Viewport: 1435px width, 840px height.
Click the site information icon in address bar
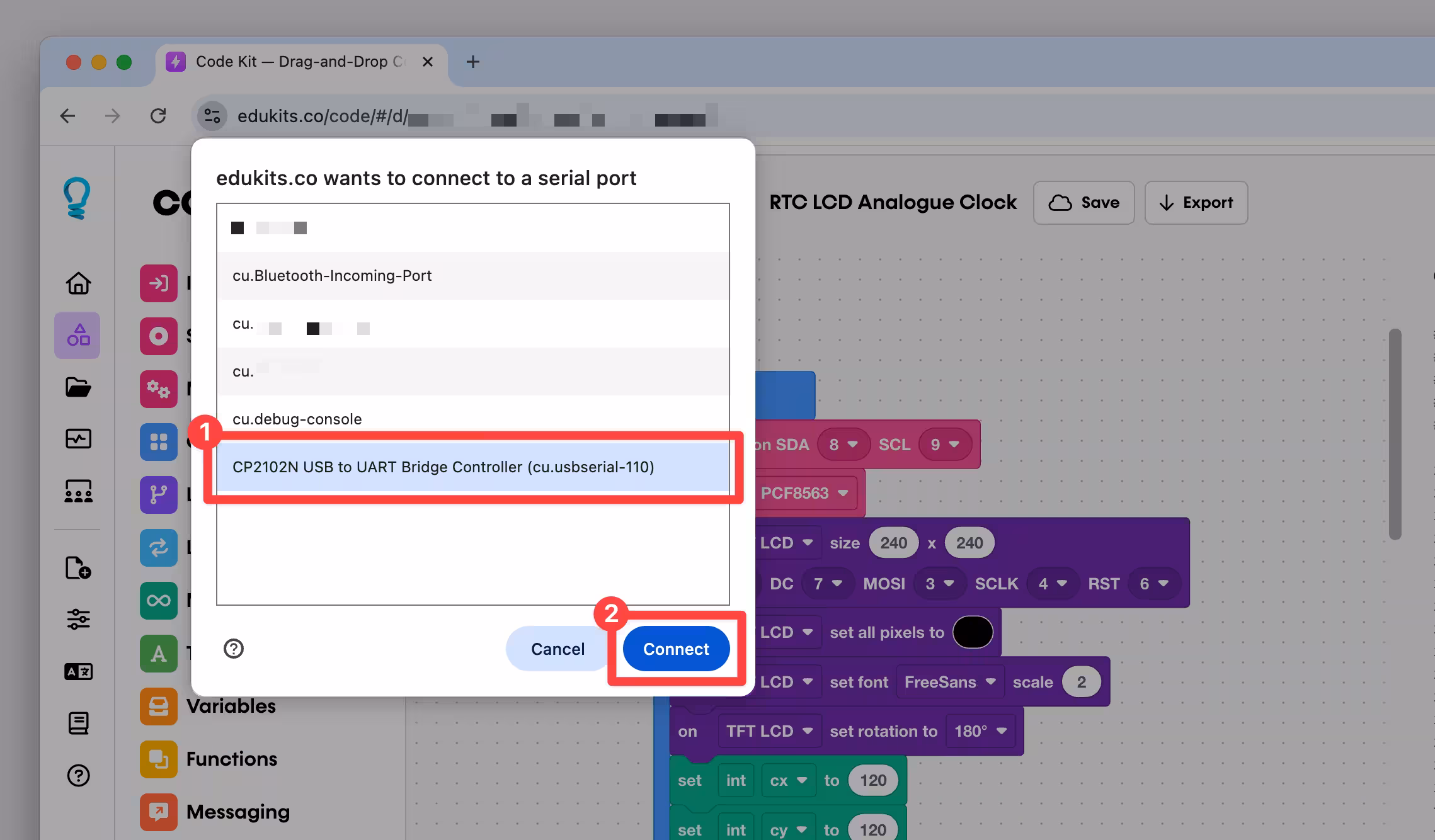point(212,116)
